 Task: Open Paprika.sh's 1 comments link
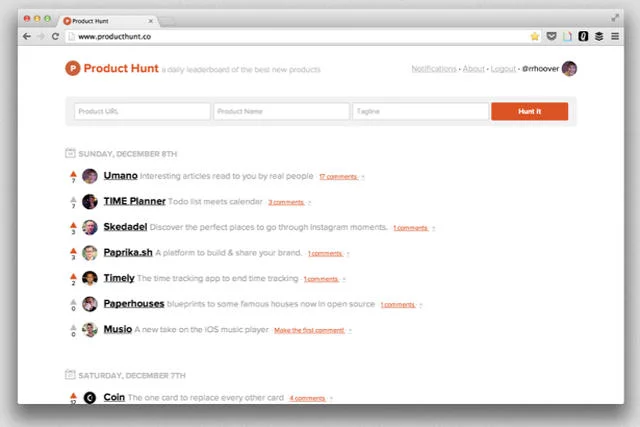click(325, 254)
